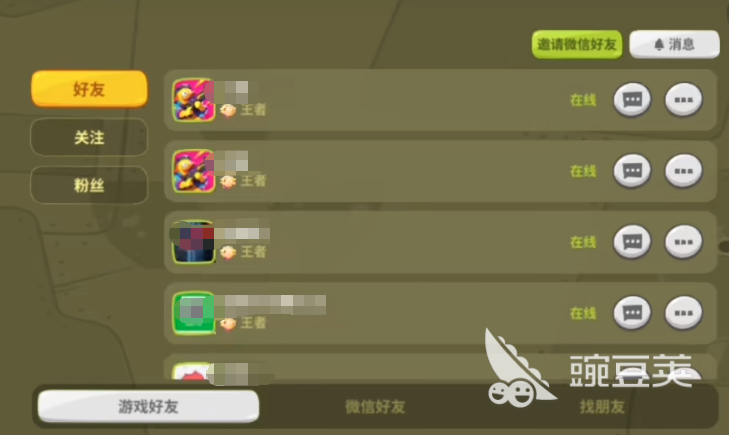The image size is (729, 435).
Task: Switch to the 关注 side tab
Action: click(89, 137)
